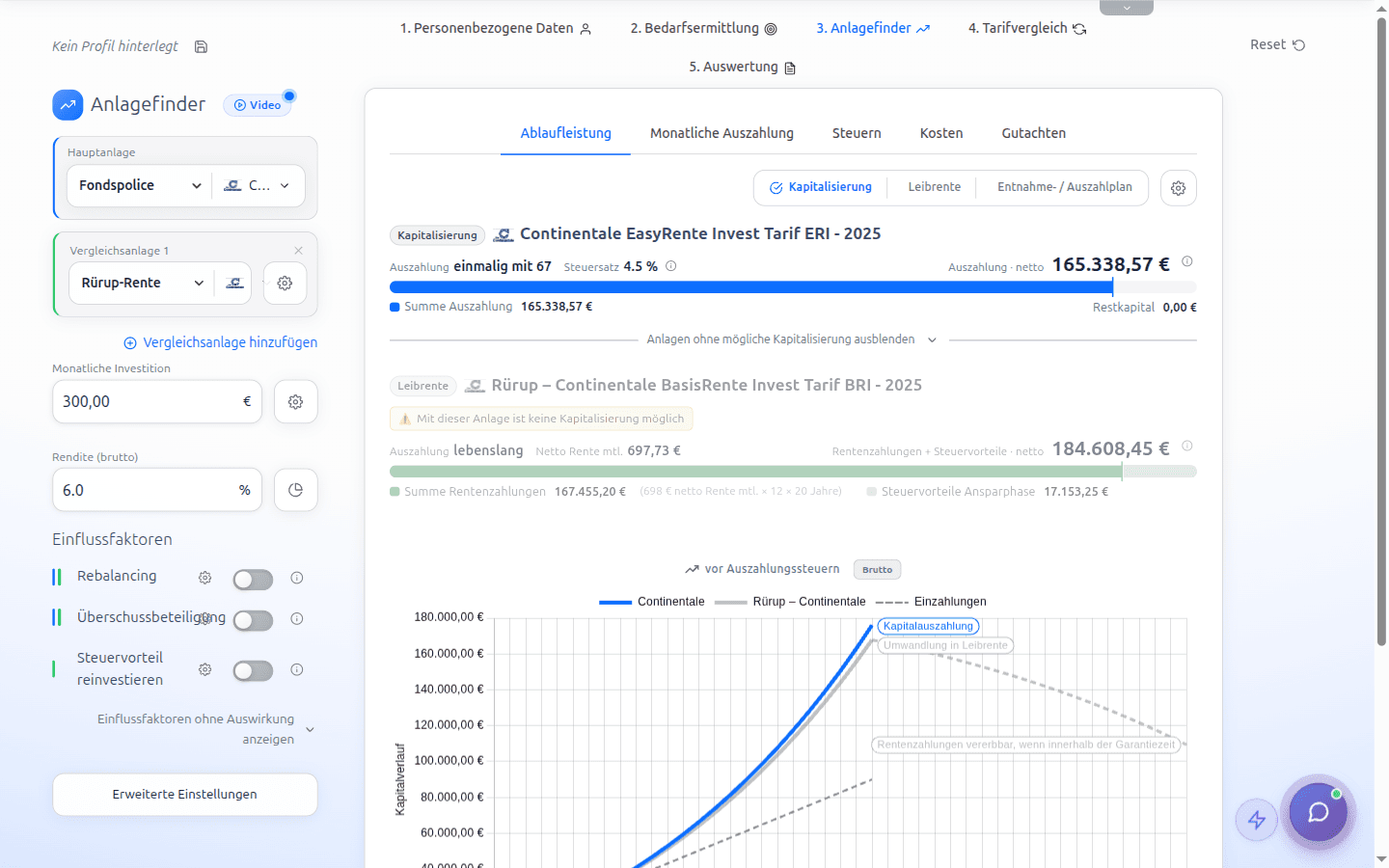Click the blue Anlagefinder logo icon

[x=68, y=105]
